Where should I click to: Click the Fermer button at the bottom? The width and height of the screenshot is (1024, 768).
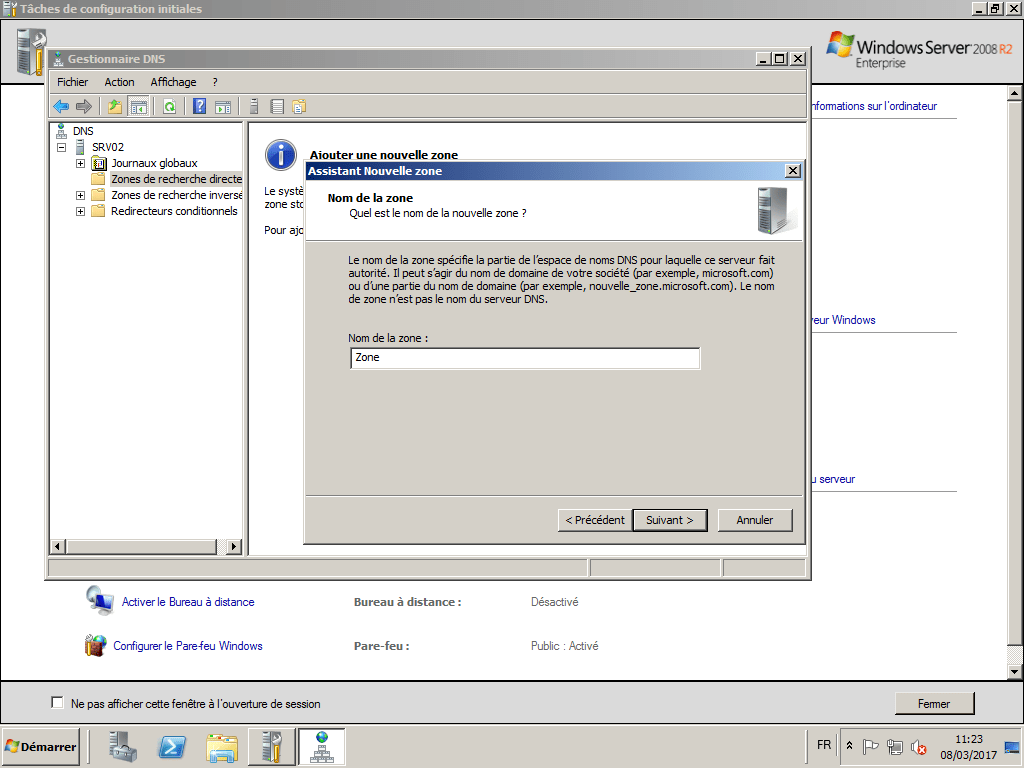tap(933, 703)
